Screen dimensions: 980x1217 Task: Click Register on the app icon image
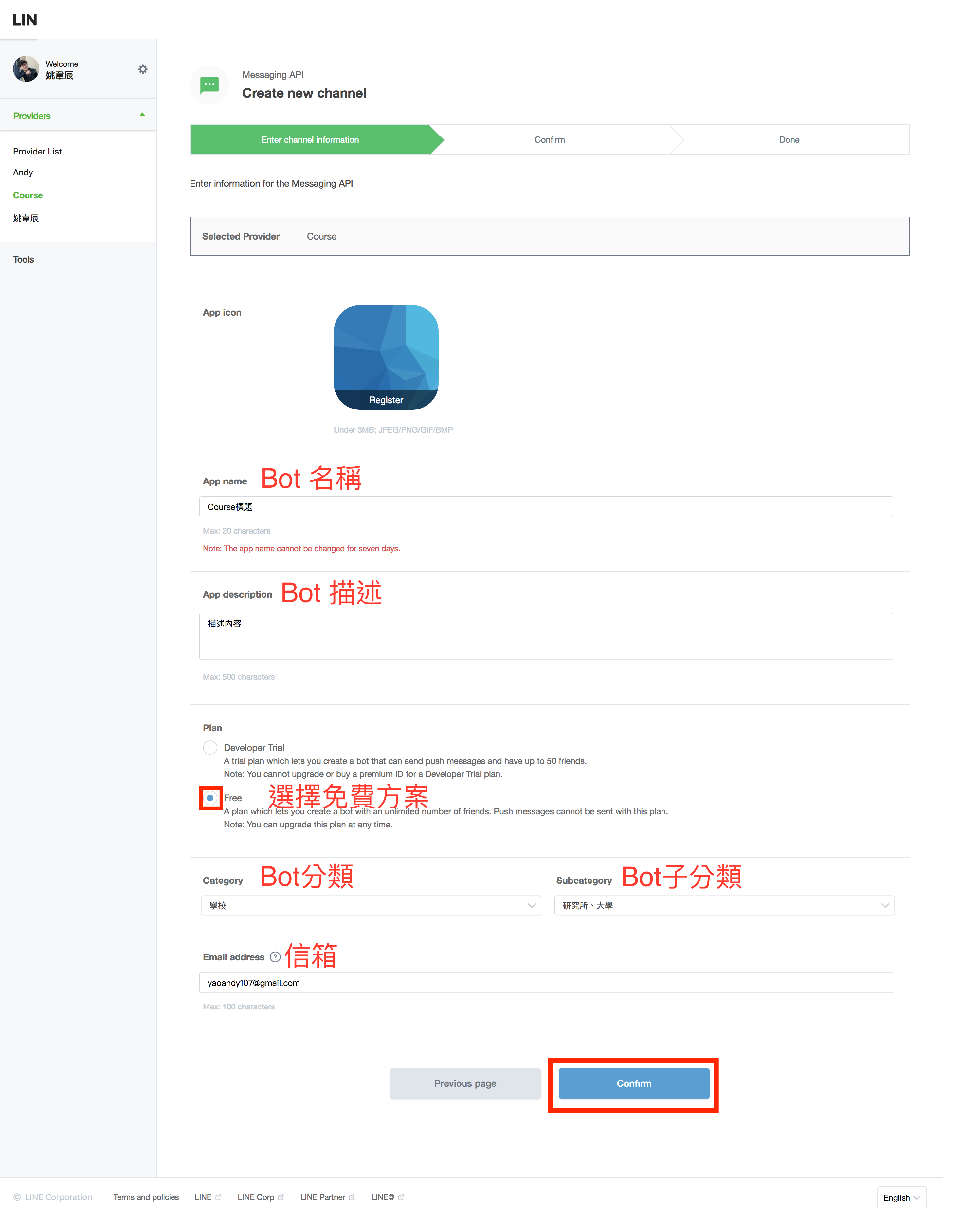click(x=386, y=400)
